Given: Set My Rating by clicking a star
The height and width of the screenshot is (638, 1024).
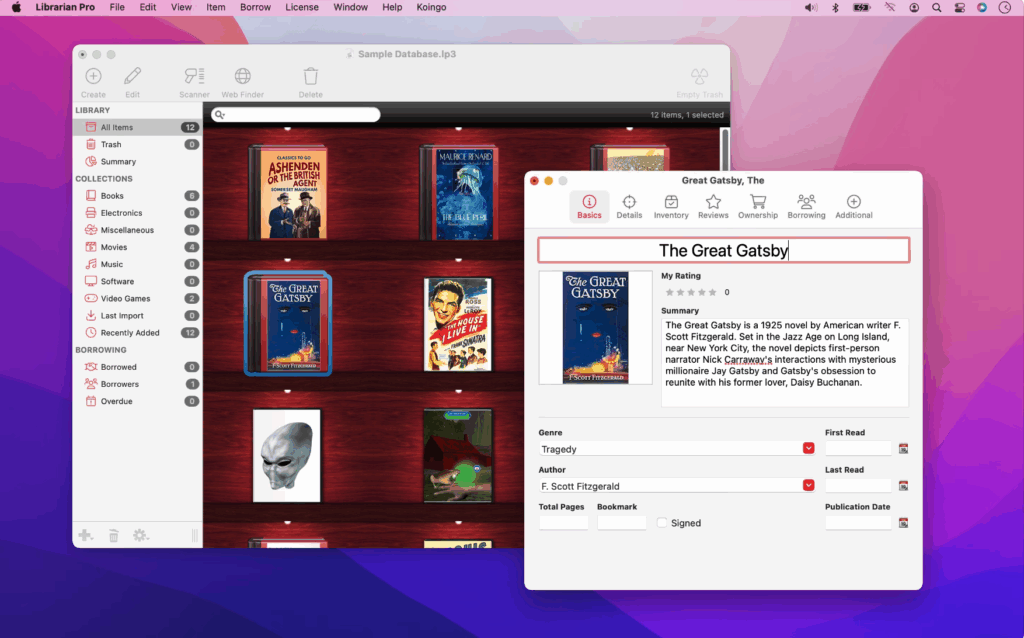Looking at the screenshot, I should pos(688,293).
